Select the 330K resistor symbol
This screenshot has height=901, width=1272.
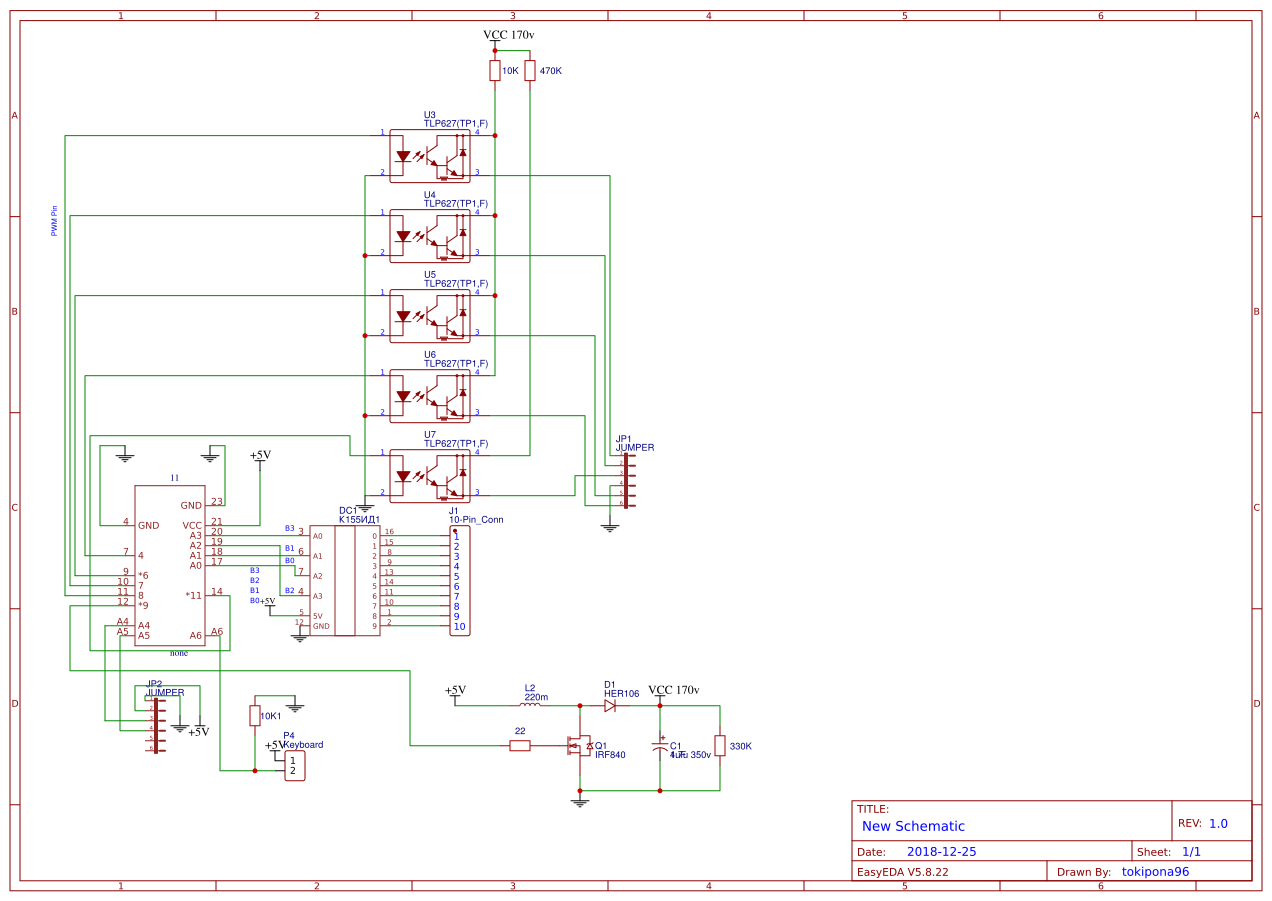coord(720,746)
